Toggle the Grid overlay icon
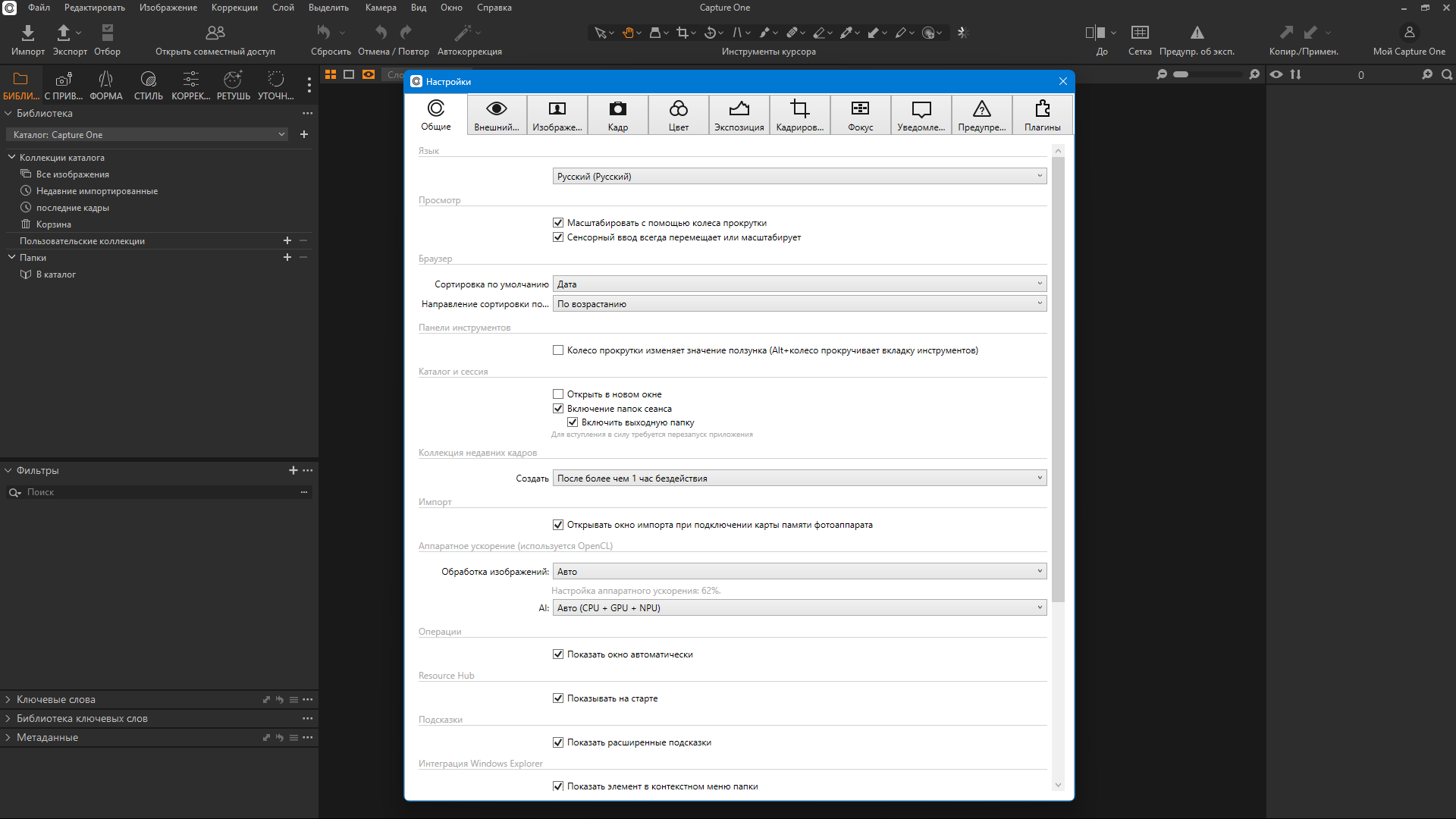 (1139, 33)
